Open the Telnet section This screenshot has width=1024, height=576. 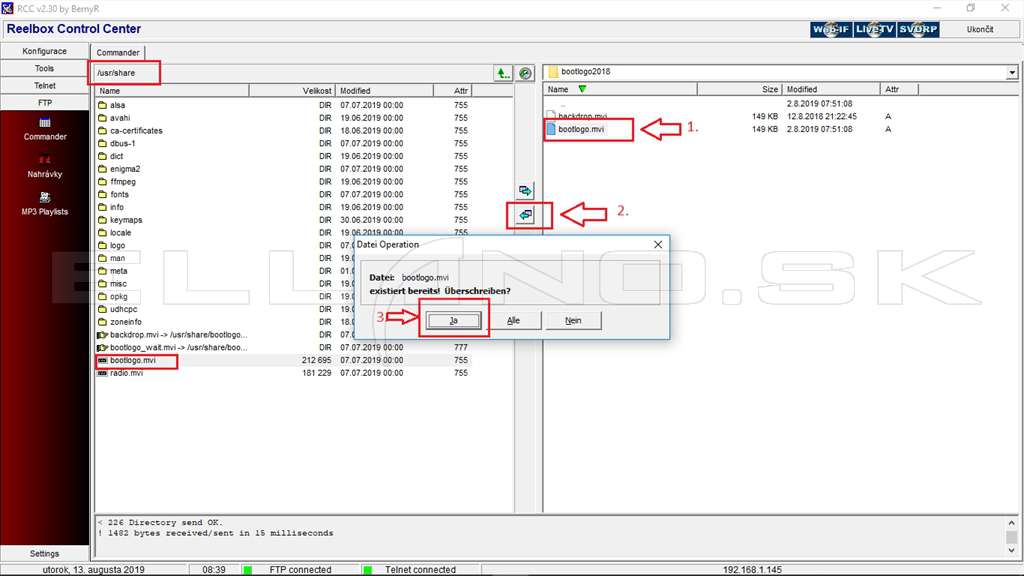pyautogui.click(x=44, y=86)
